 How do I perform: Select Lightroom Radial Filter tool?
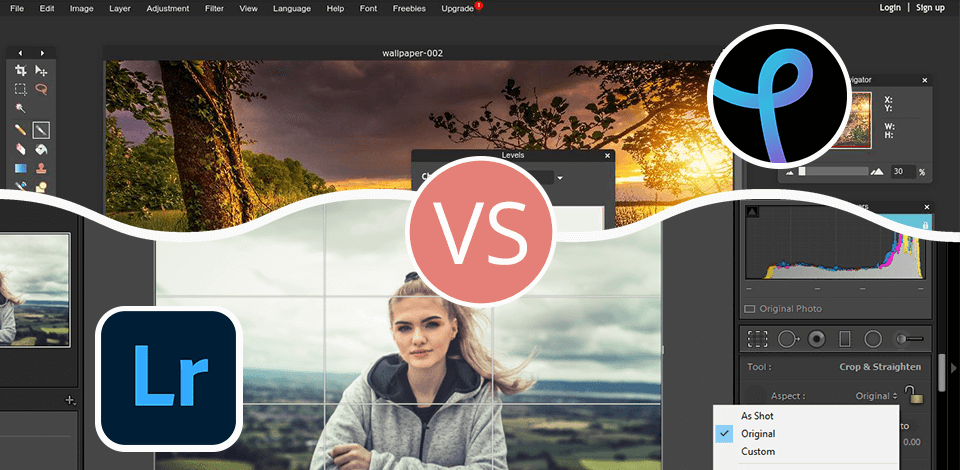[x=873, y=338]
